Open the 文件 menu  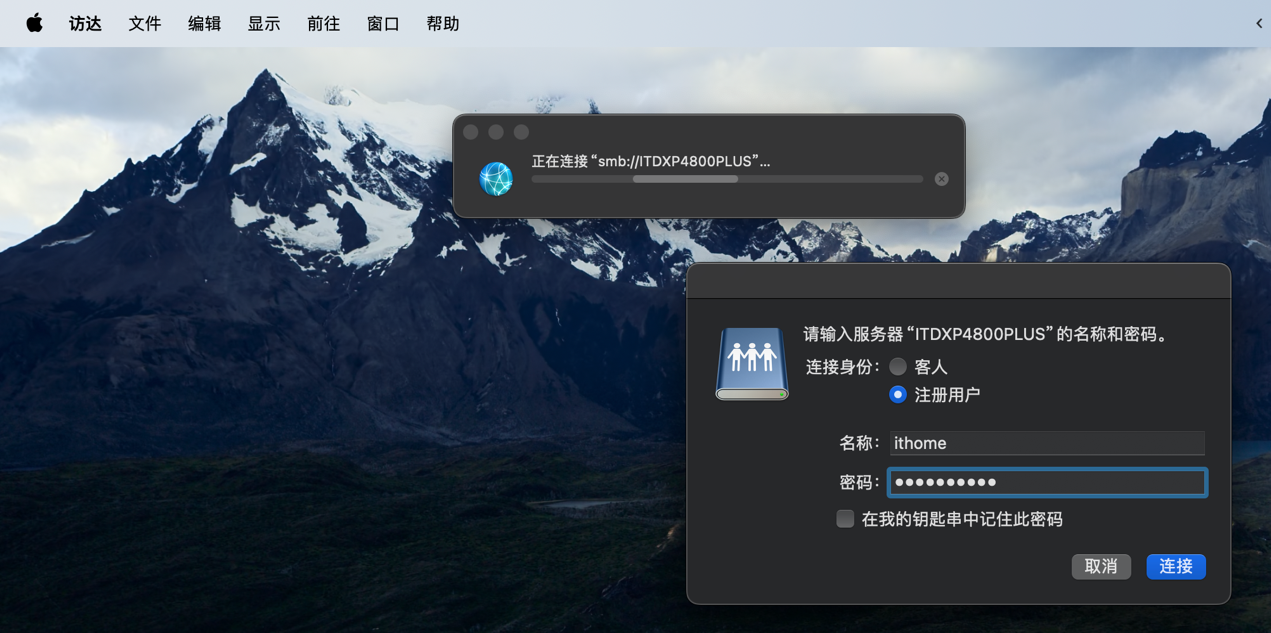pos(144,23)
